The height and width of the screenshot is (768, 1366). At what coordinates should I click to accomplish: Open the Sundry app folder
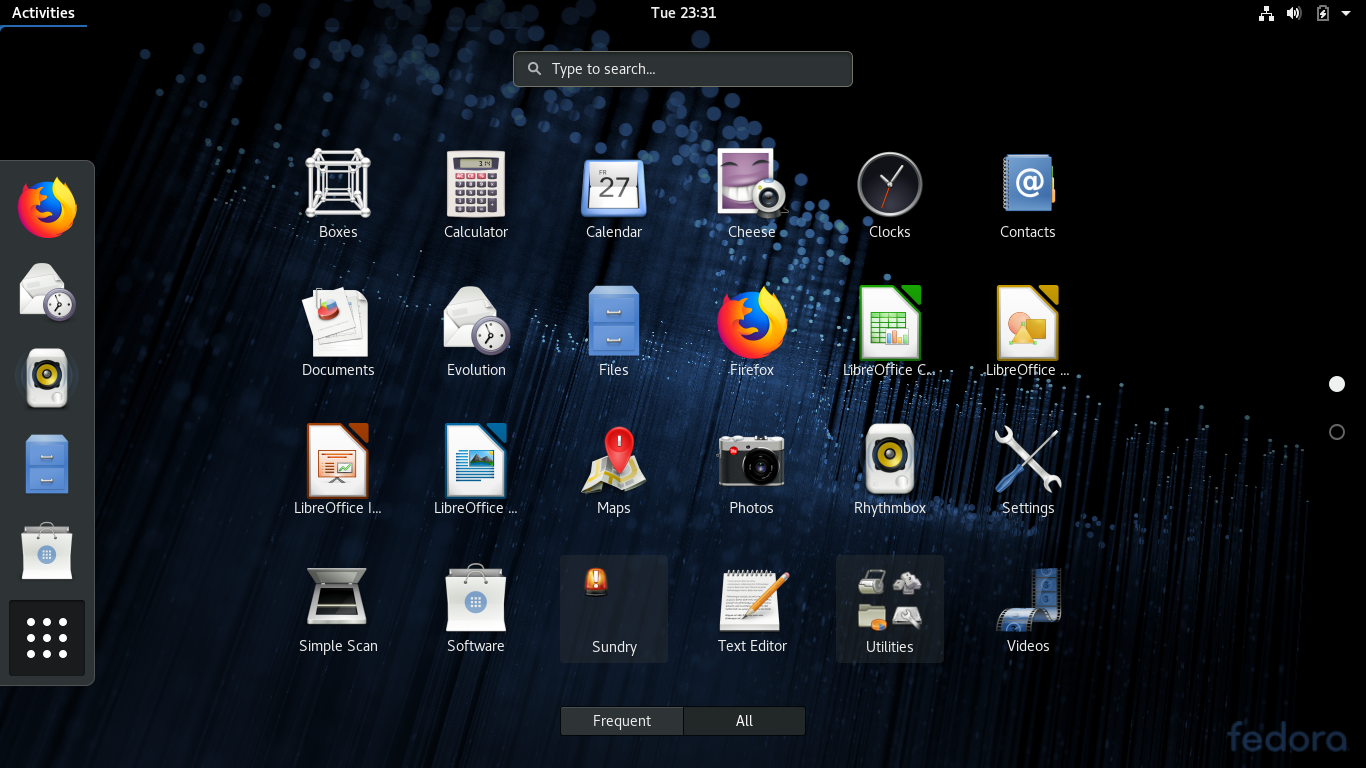(x=614, y=609)
